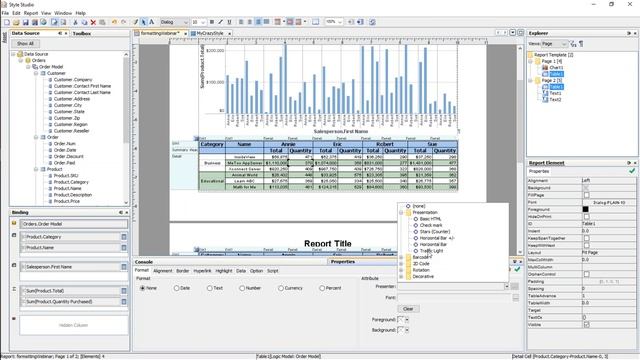The height and width of the screenshot is (360, 640).
Task: Toggle the KeepSpanTogether checkbox
Action: [587, 238]
